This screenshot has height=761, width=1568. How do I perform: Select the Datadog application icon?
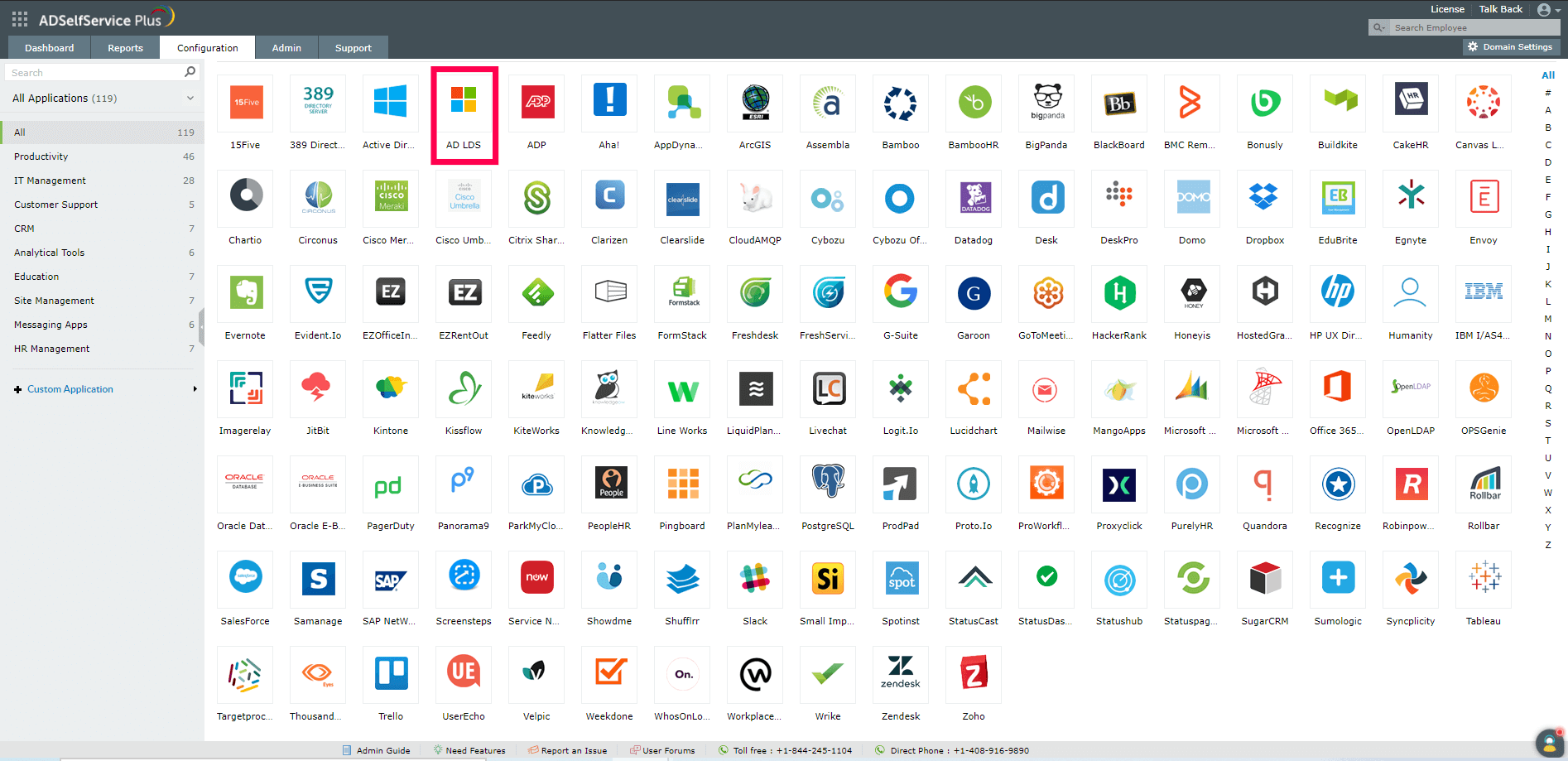(x=974, y=198)
